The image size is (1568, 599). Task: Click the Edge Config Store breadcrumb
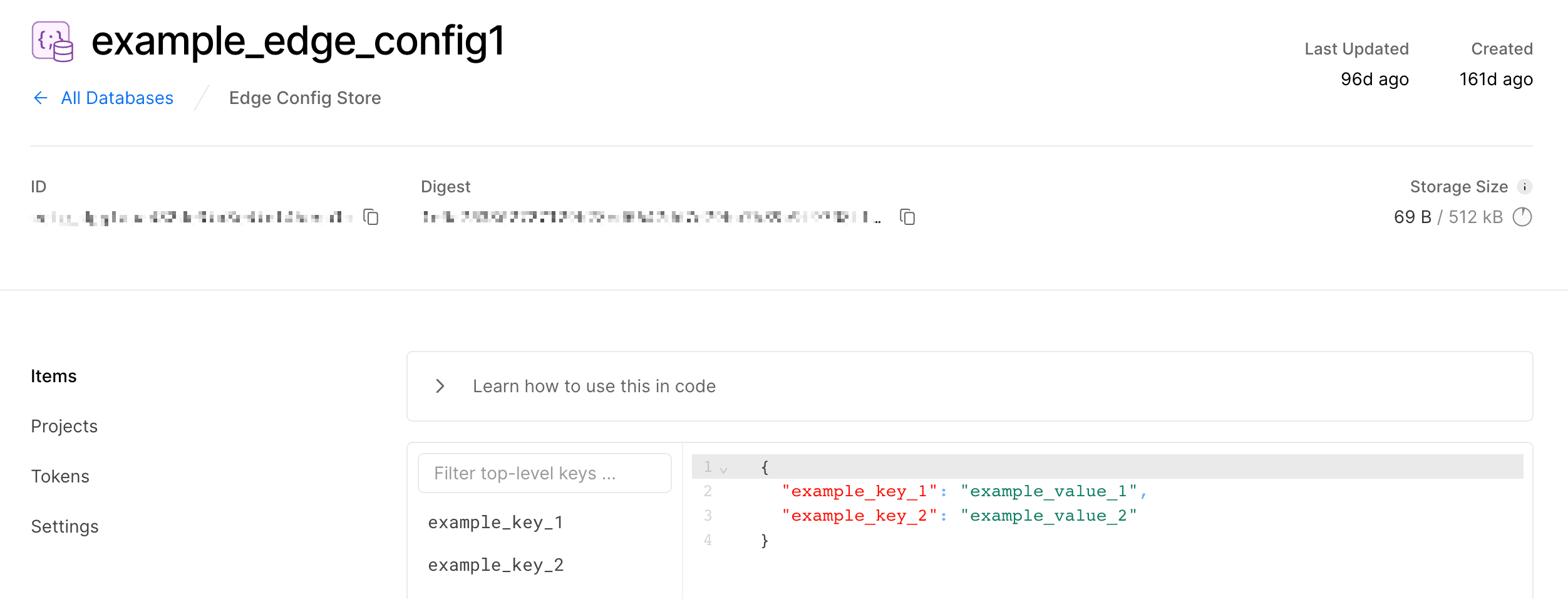coord(305,98)
